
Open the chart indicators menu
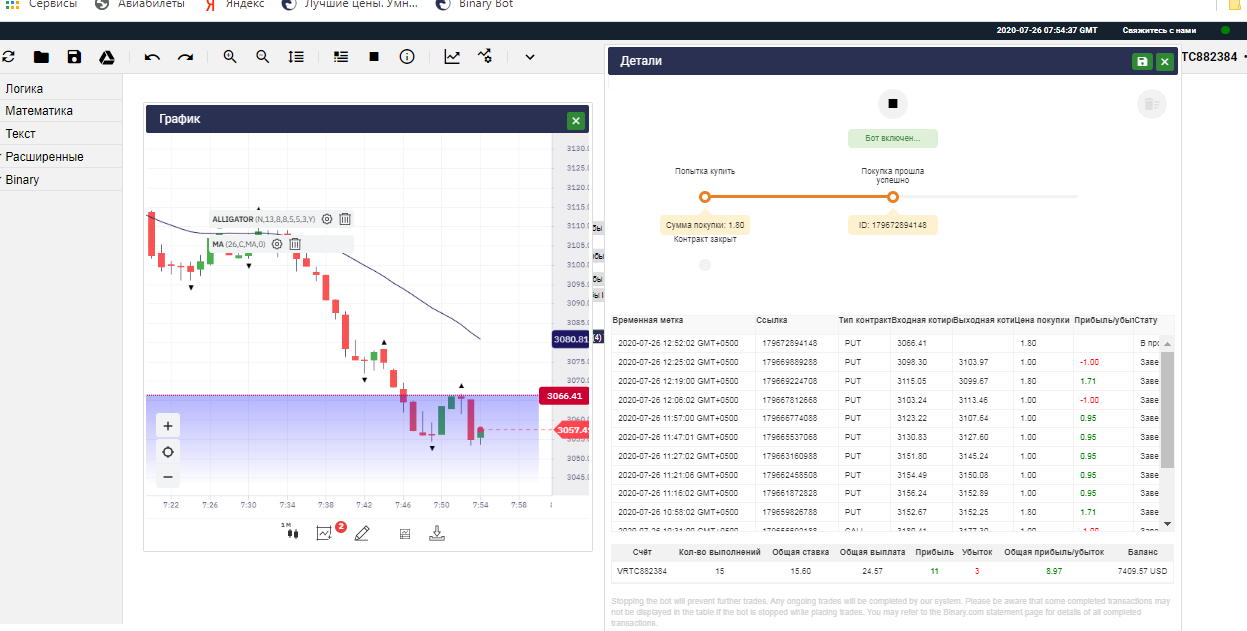click(x=324, y=533)
